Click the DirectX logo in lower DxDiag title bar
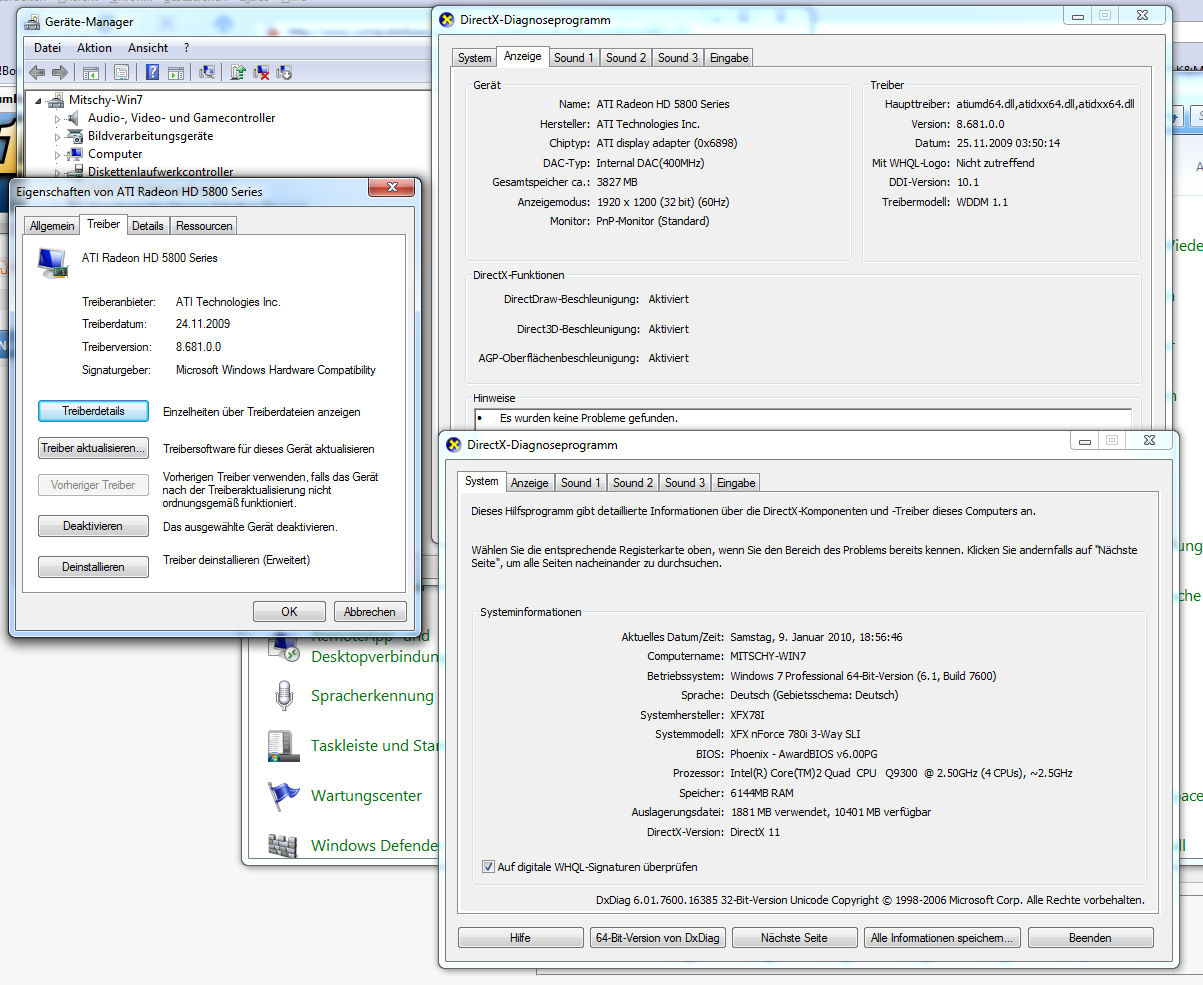 [454, 445]
